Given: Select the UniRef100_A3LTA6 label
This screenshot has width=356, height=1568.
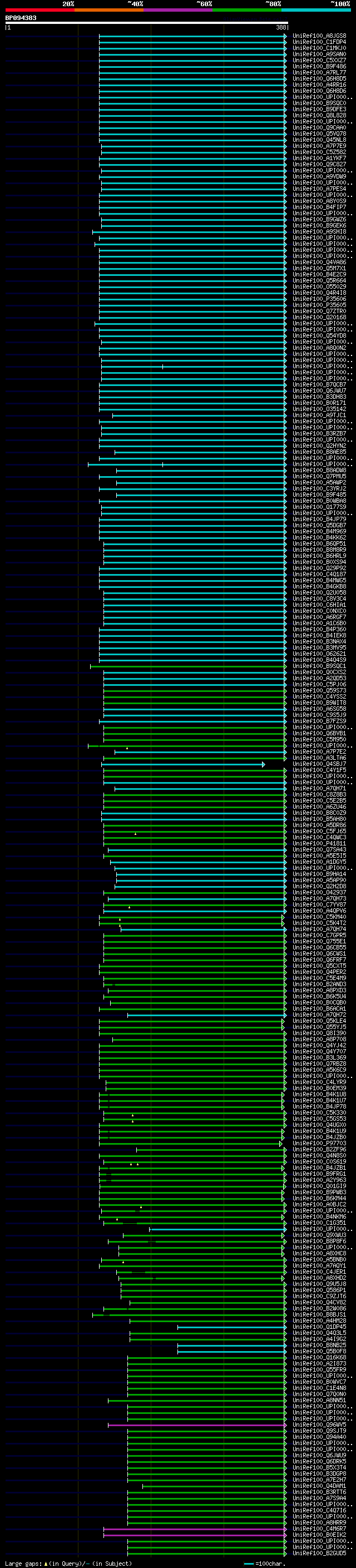Looking at the screenshot, I should pyautogui.click(x=319, y=758).
